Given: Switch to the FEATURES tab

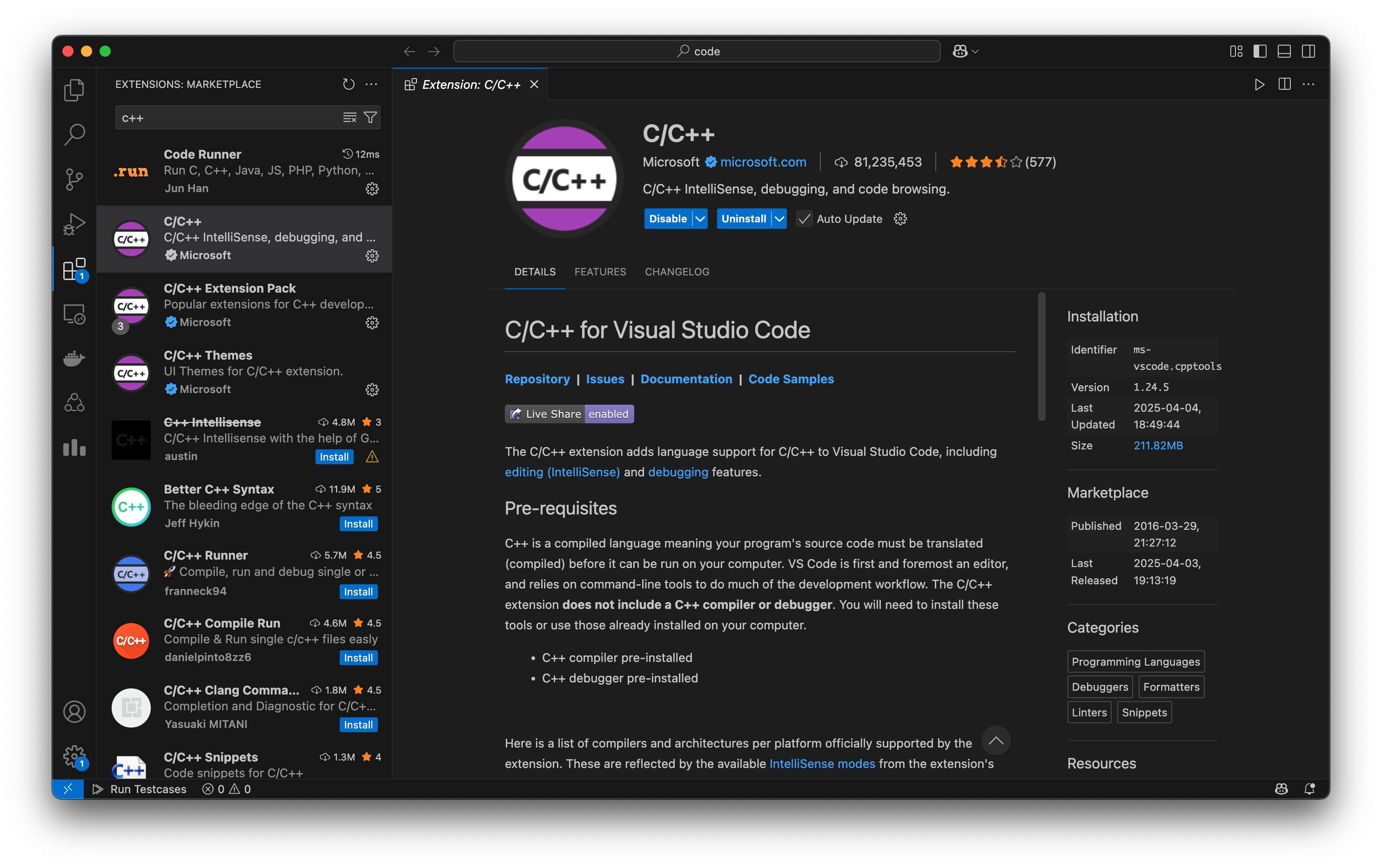Looking at the screenshot, I should click(600, 272).
